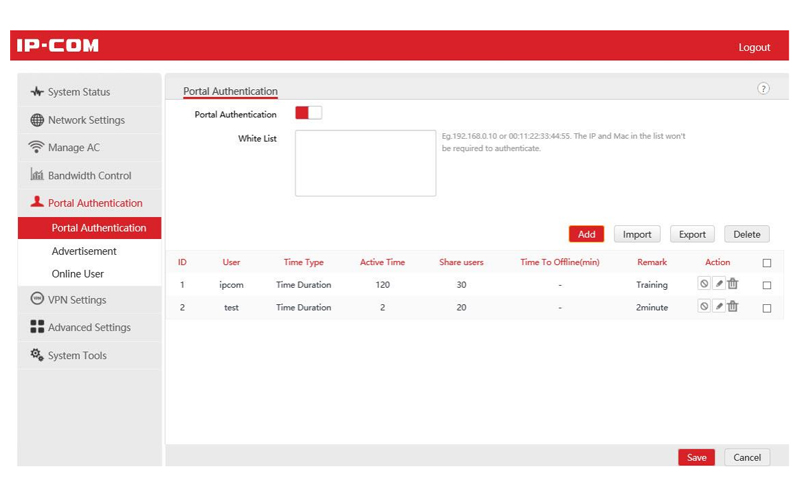Click the Advanced Settings grid icon
Screen dimensions: 800x500
[37, 327]
